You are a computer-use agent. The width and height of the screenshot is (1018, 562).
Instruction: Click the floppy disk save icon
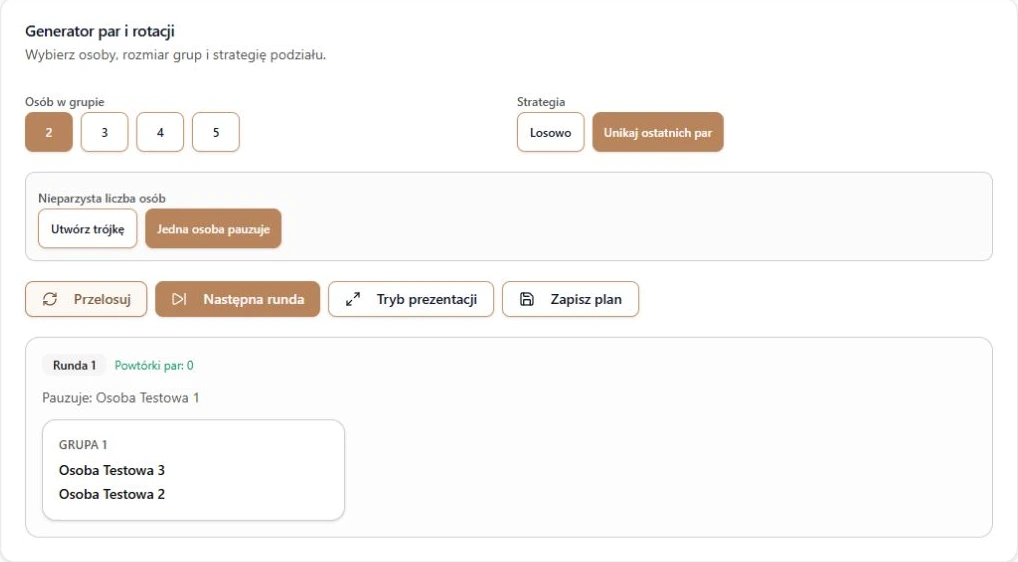click(x=527, y=299)
